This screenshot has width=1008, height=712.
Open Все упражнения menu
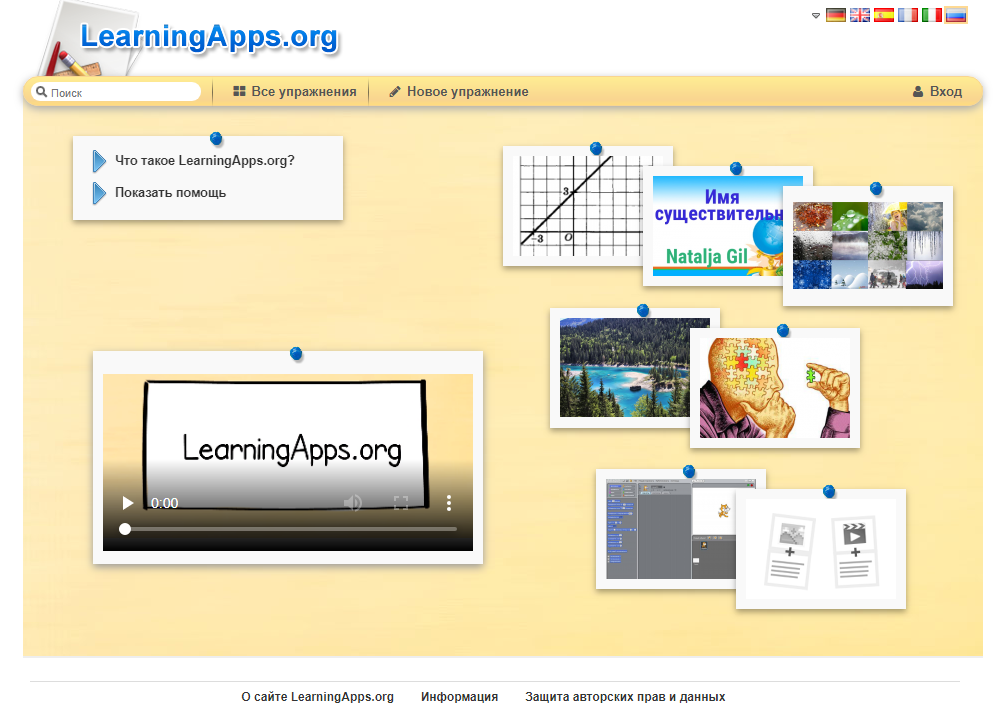[294, 91]
